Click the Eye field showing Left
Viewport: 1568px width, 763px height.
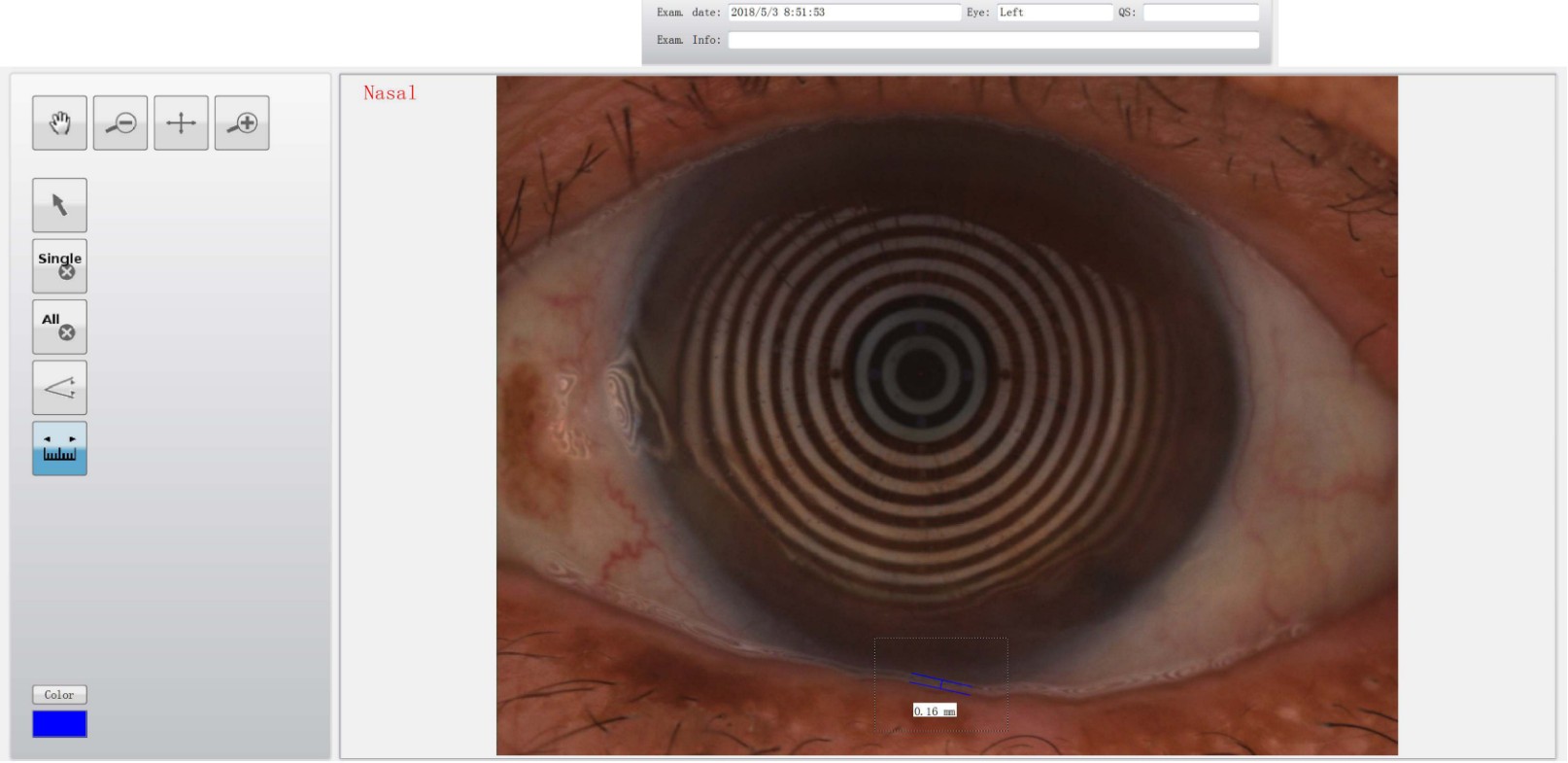click(1054, 13)
